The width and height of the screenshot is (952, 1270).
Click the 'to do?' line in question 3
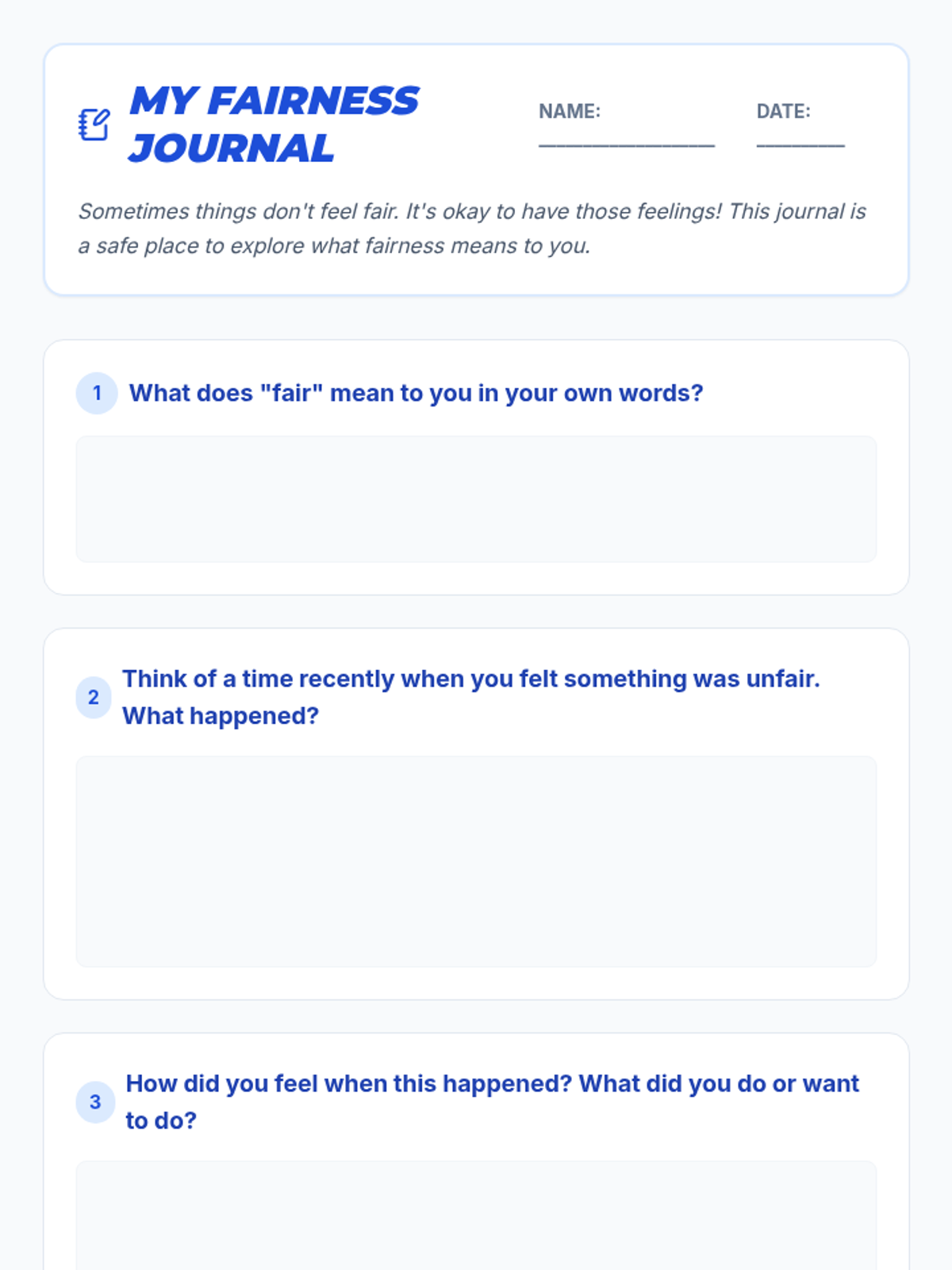(x=161, y=1121)
